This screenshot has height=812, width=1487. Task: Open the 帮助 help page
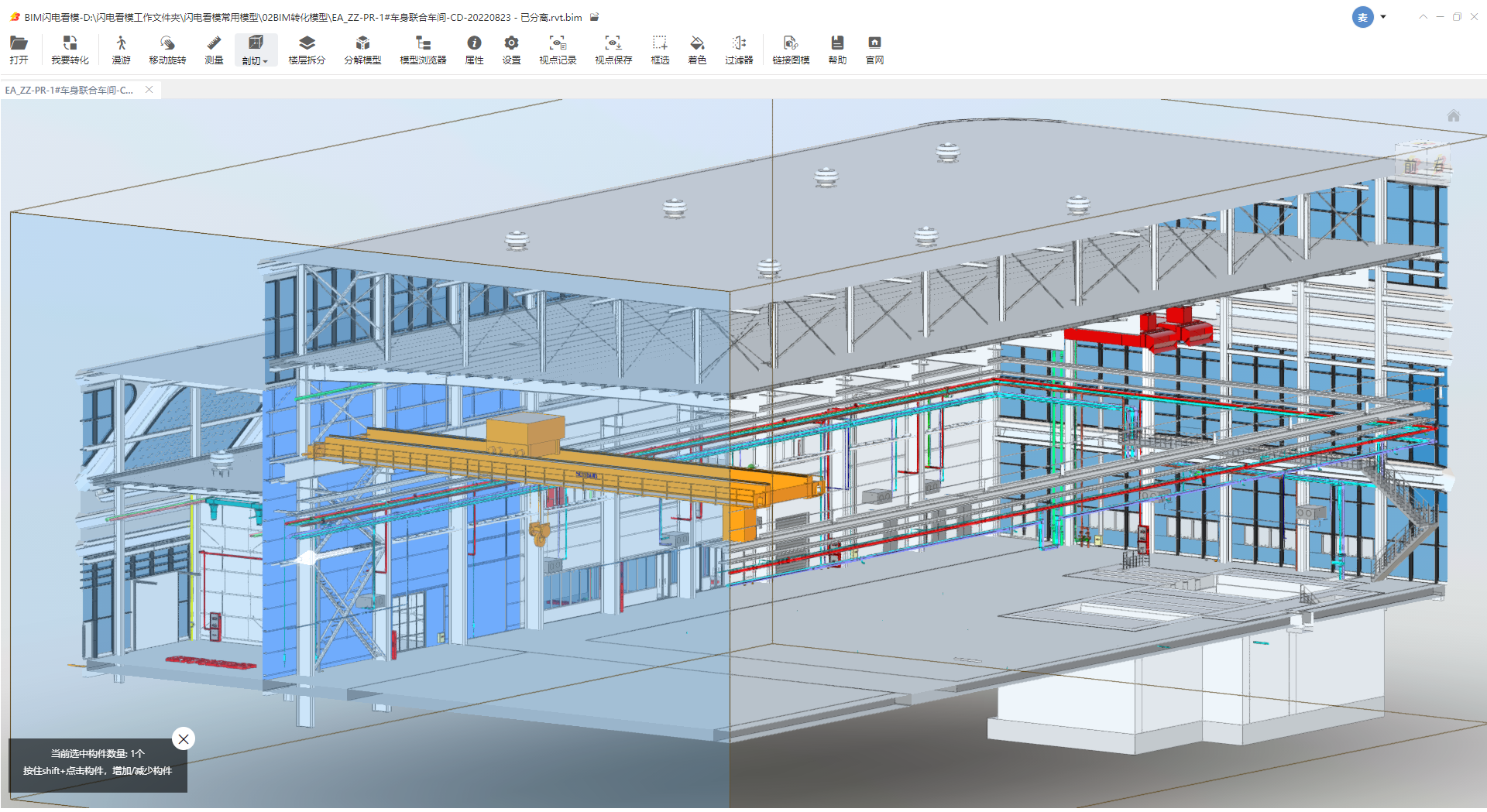pos(837,50)
